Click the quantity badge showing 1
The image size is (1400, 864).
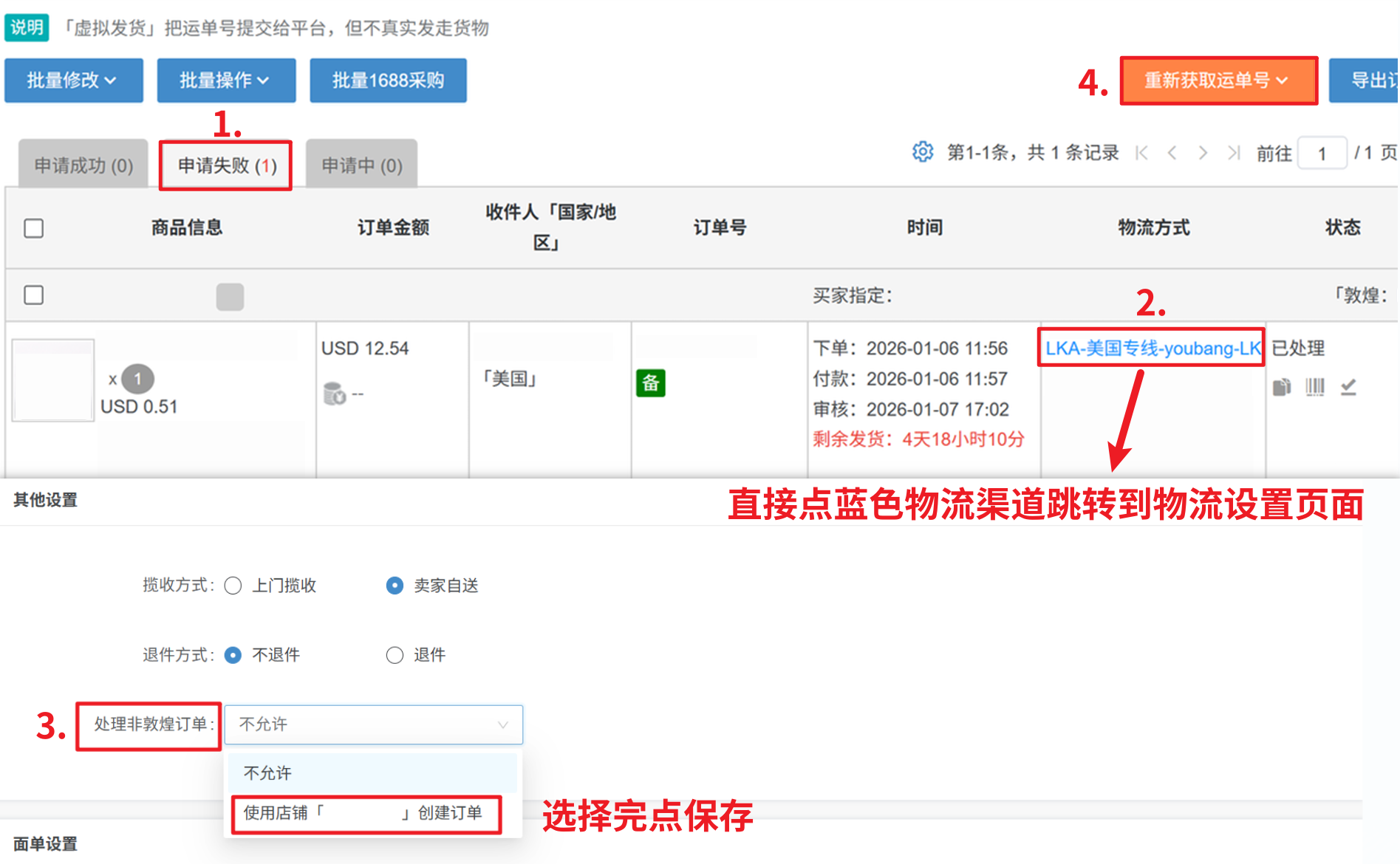pyautogui.click(x=137, y=379)
